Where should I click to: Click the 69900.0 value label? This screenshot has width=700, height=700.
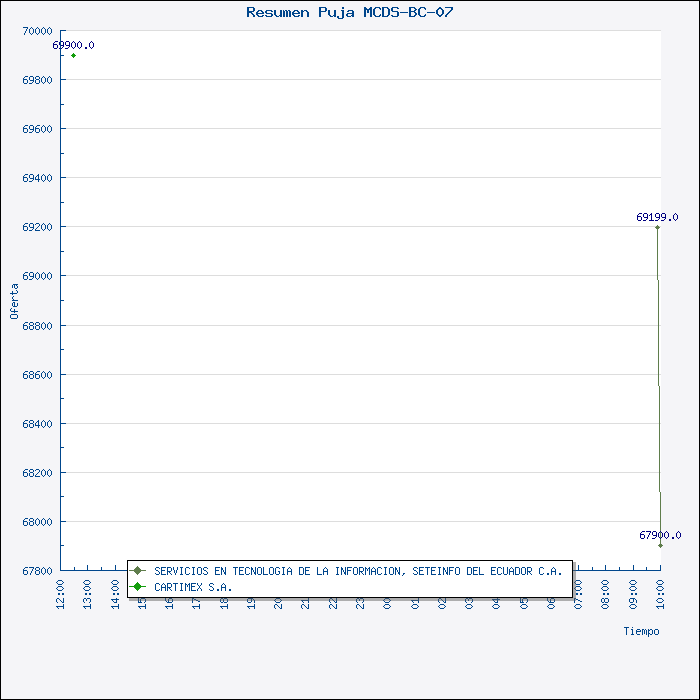click(73, 45)
